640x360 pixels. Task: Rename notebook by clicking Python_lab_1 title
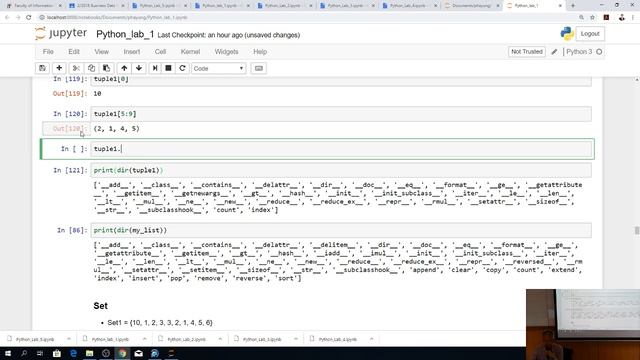pos(125,34)
